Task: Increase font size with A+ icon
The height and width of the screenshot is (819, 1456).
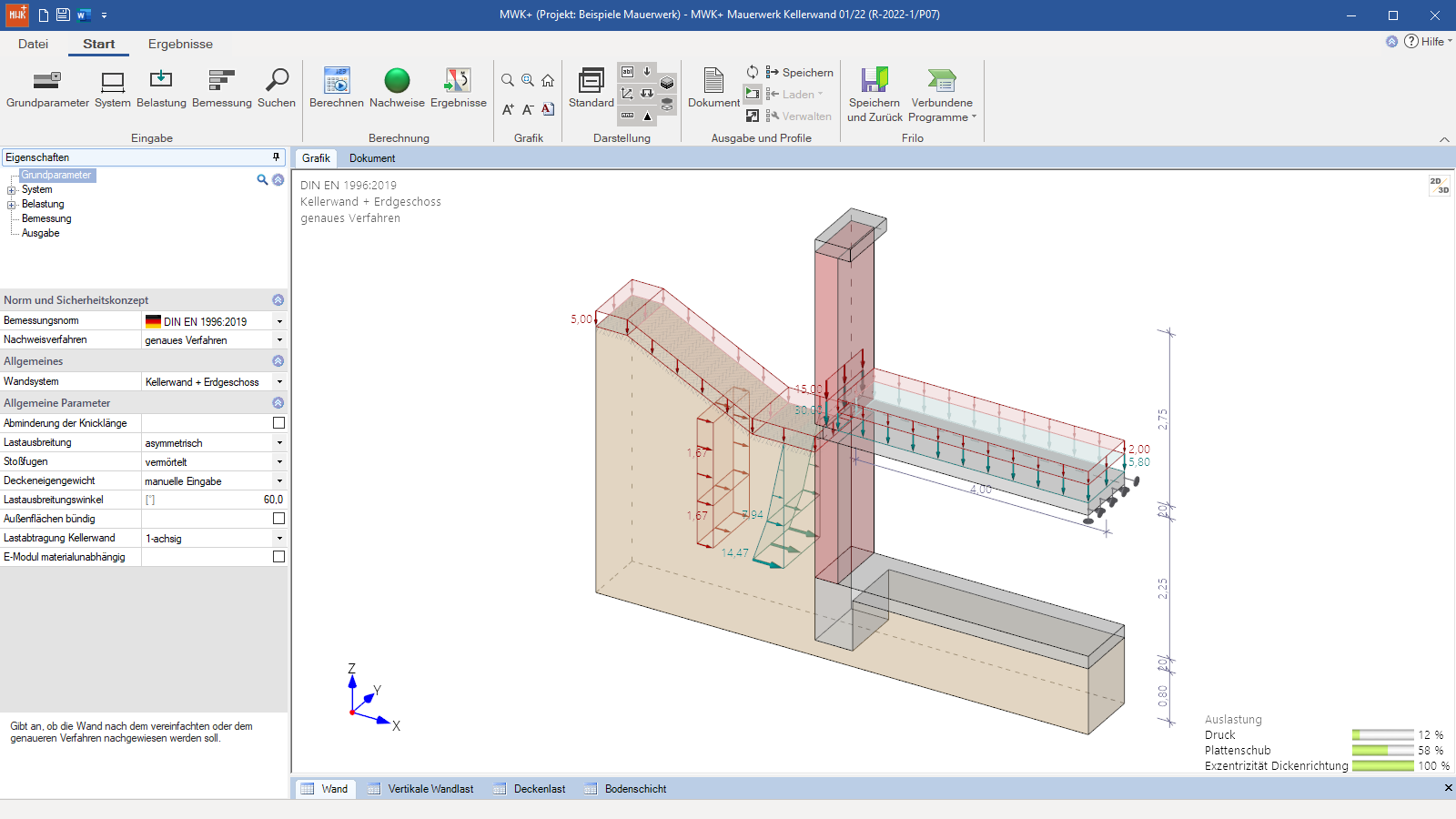Action: coord(508,109)
